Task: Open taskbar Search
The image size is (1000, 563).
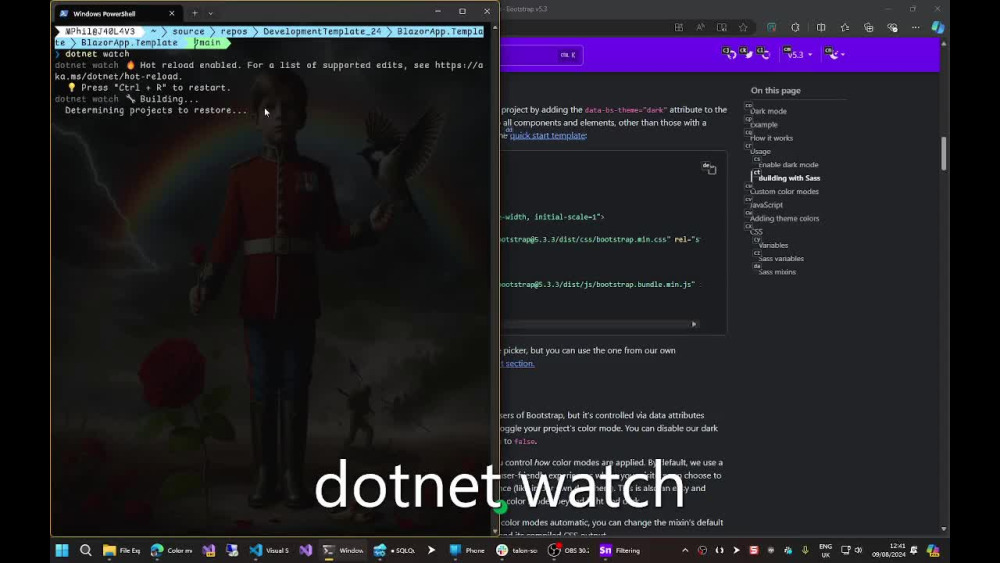Action: tap(85, 550)
